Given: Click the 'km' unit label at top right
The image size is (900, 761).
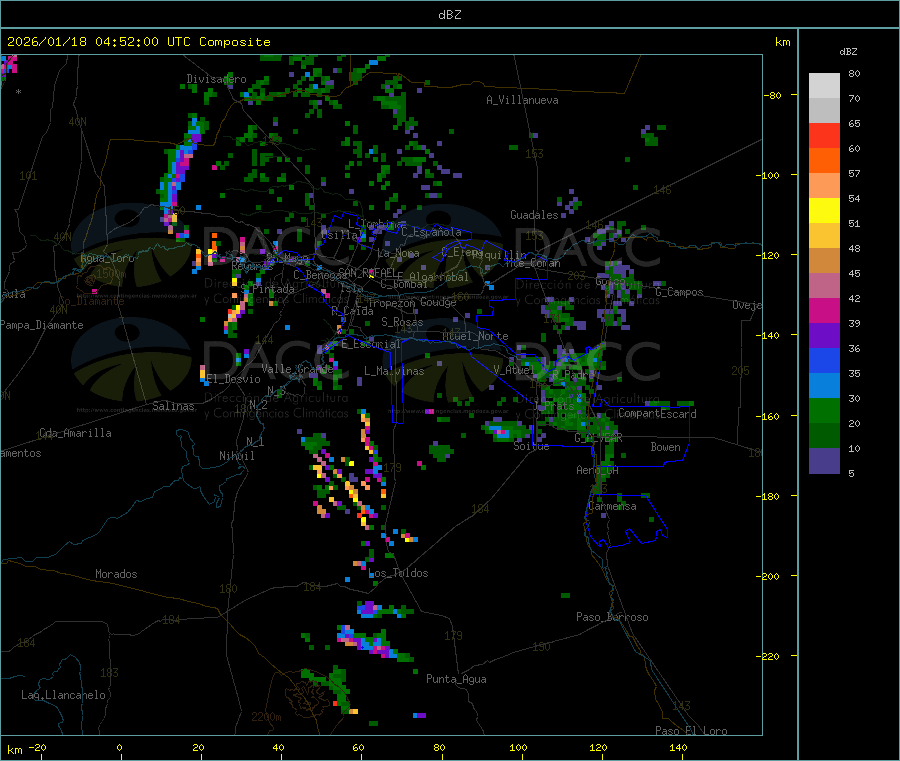Looking at the screenshot, I should pyautogui.click(x=782, y=42).
